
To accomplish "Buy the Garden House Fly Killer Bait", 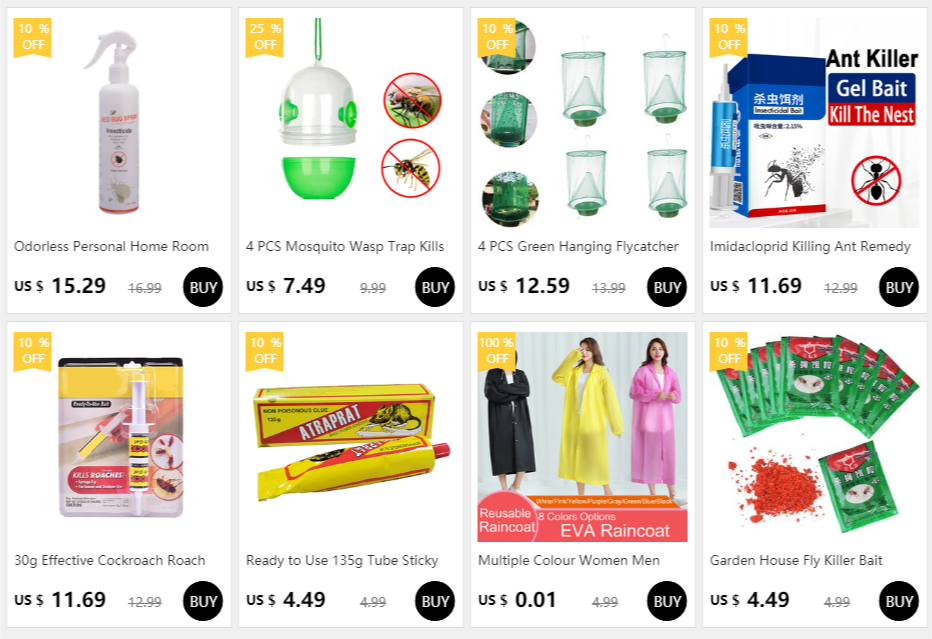I will (898, 601).
